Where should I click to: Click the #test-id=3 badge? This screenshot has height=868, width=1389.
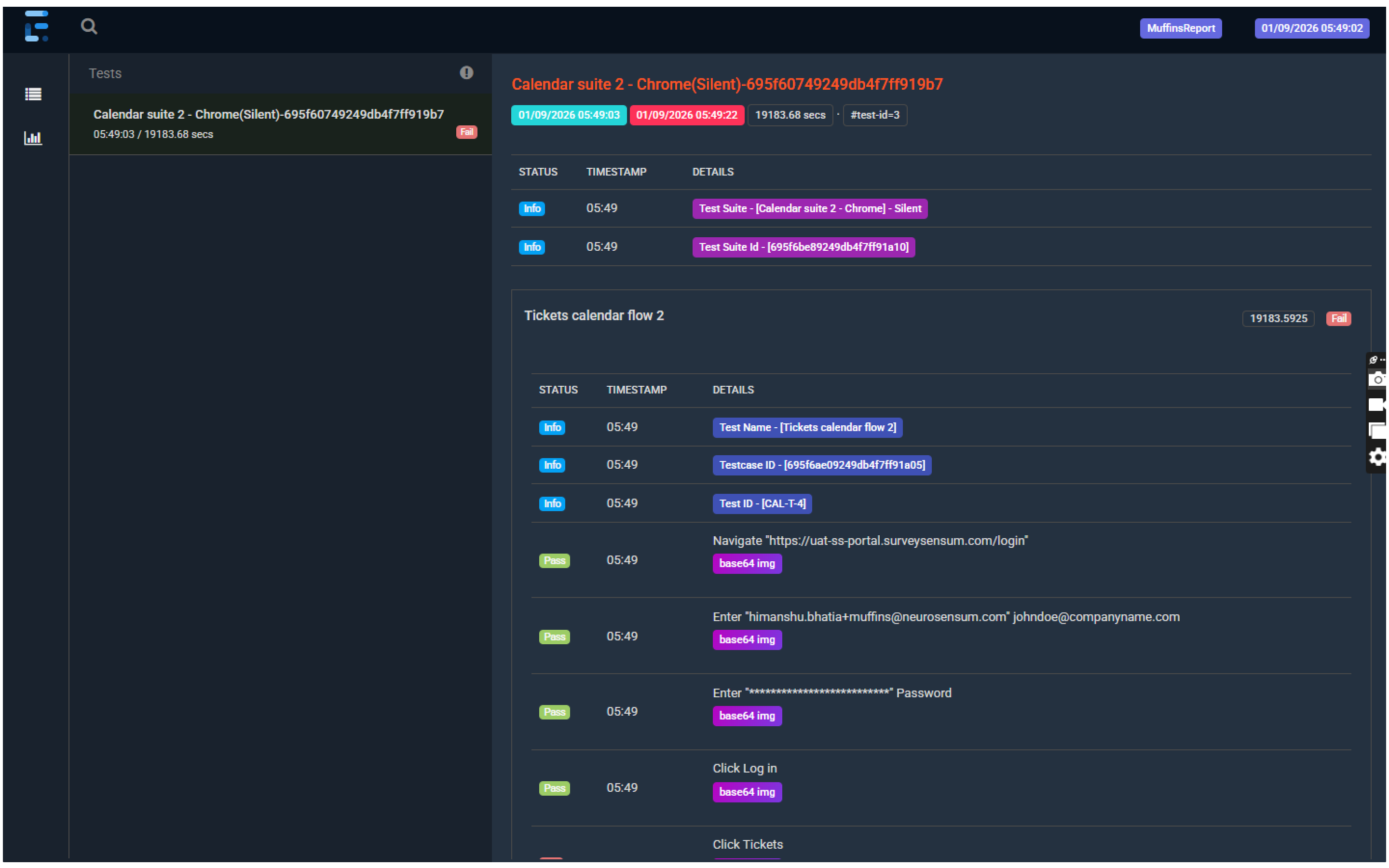874,115
